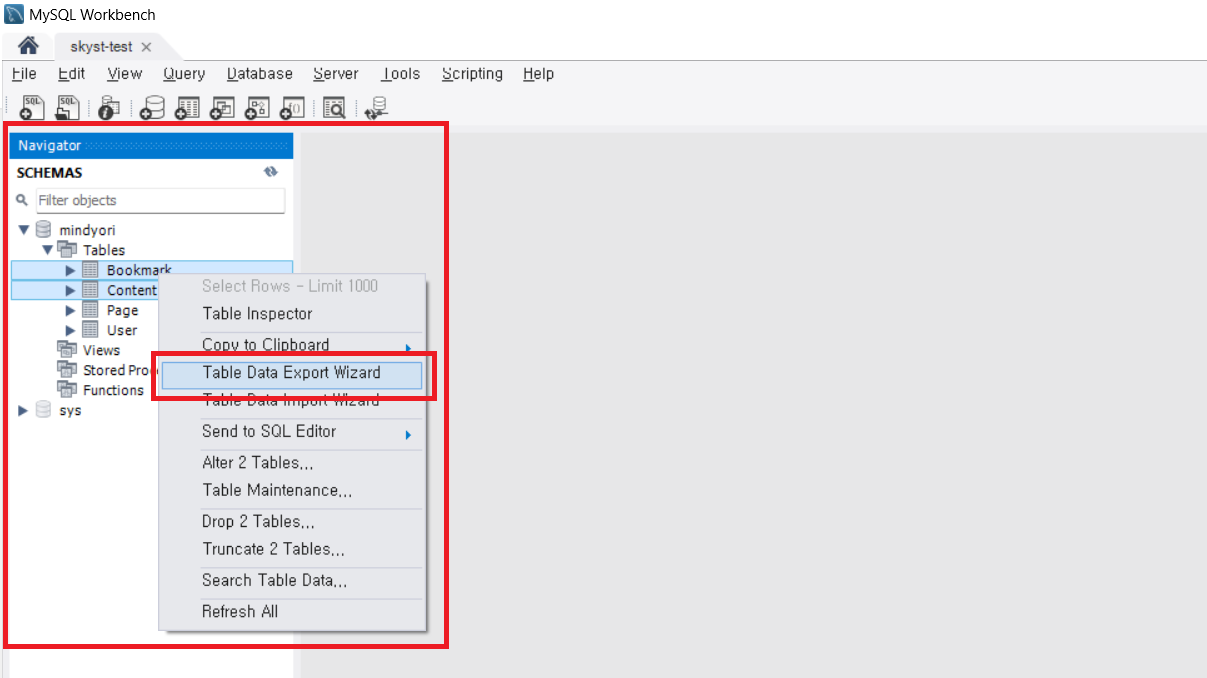This screenshot has width=1207, height=678.
Task: Open the Server menu
Action: tap(336, 73)
